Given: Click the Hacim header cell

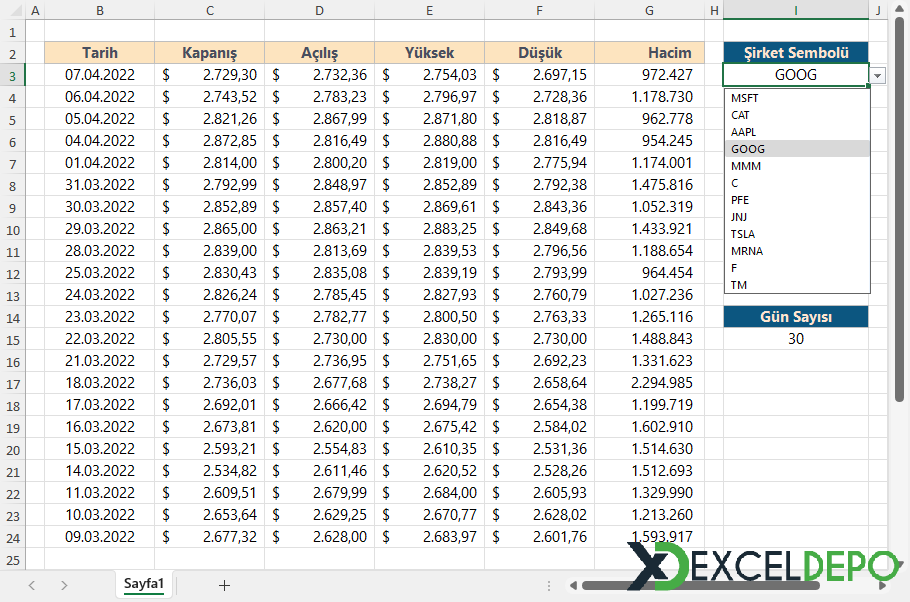Looking at the screenshot, I should (649, 53).
